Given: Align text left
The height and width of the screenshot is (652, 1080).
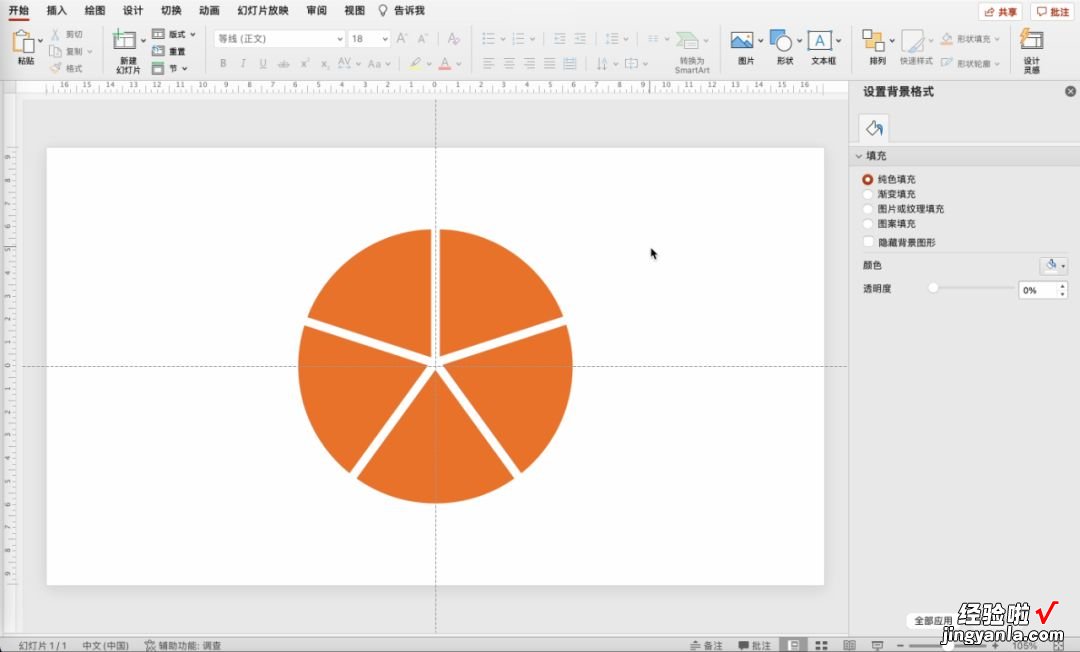Looking at the screenshot, I should 488,63.
